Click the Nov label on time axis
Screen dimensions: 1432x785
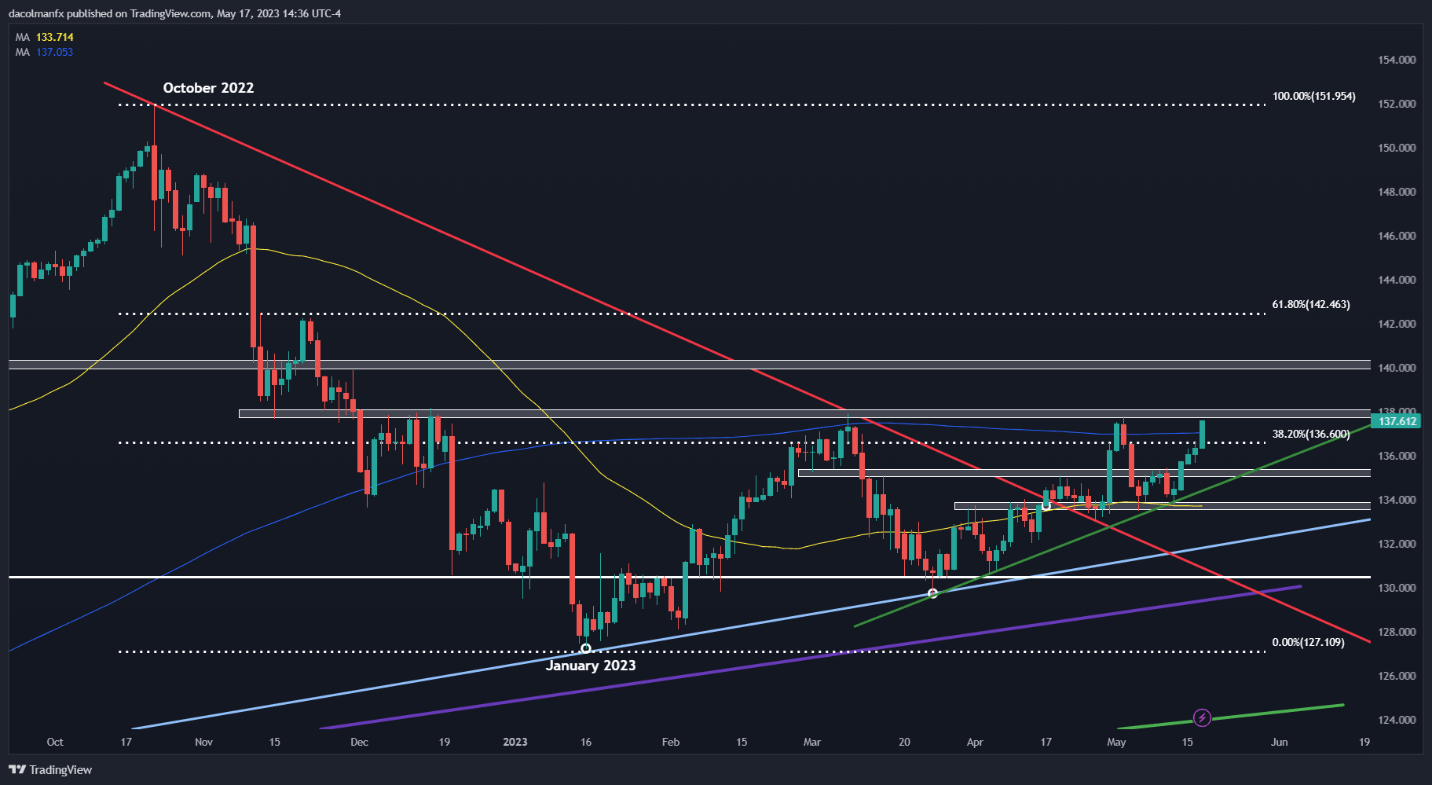coord(204,743)
